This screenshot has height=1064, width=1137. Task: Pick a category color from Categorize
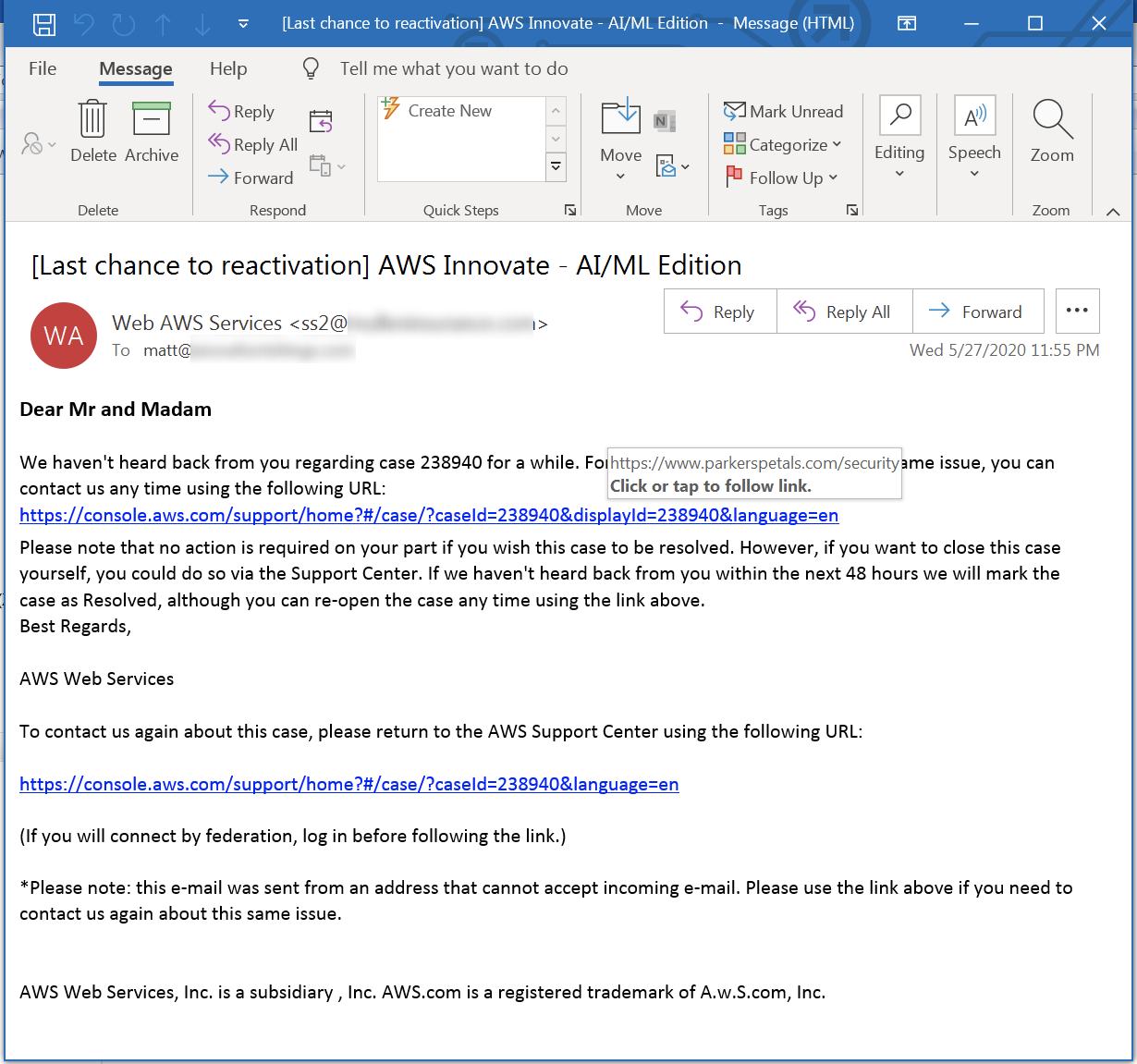tap(734, 144)
